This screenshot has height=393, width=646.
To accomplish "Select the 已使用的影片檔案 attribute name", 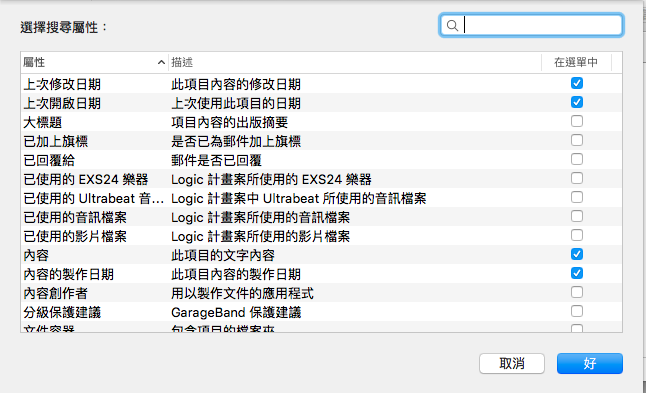I will pyautogui.click(x=75, y=236).
